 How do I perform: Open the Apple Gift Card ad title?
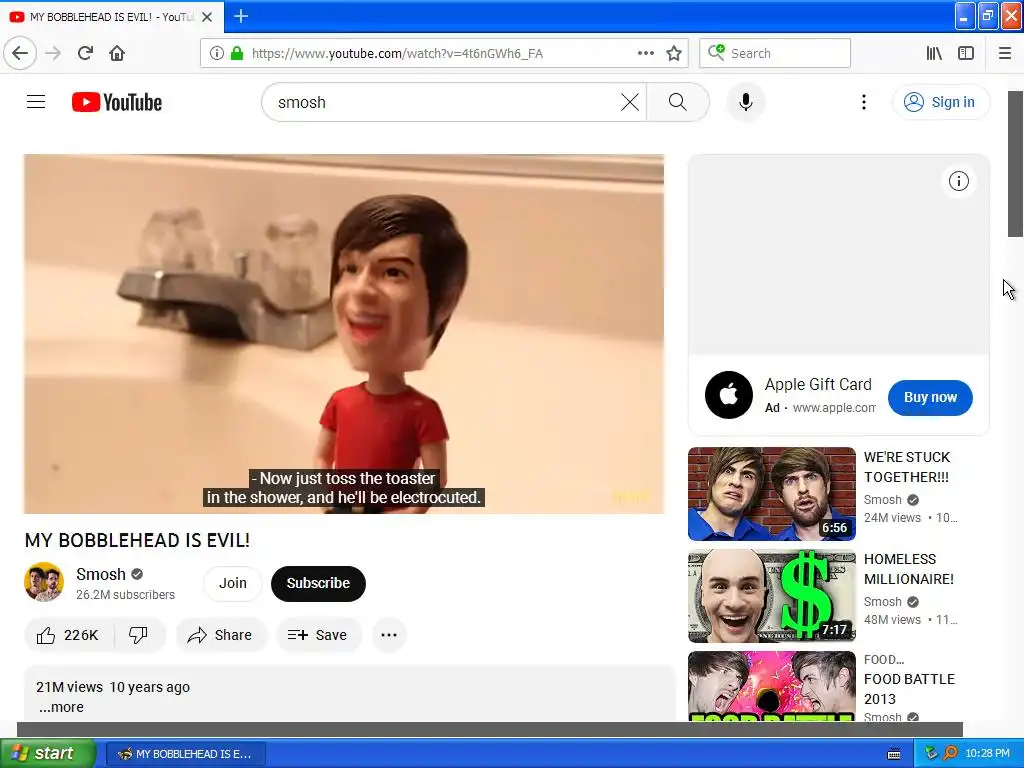click(x=818, y=384)
